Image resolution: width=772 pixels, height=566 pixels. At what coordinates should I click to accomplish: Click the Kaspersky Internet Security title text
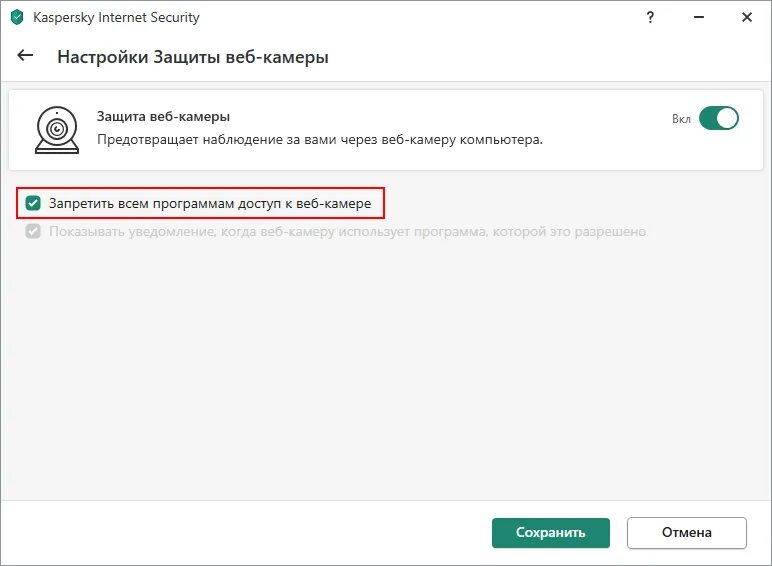pyautogui.click(x=116, y=18)
